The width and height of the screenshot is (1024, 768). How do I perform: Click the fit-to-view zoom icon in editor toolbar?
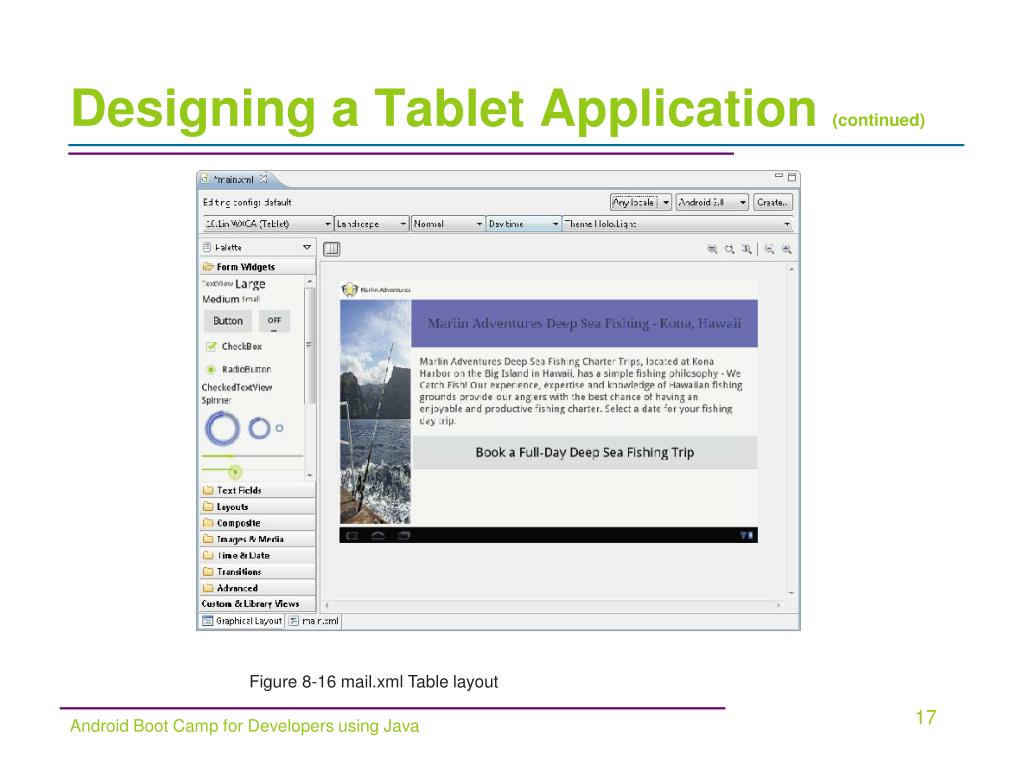[x=711, y=249]
